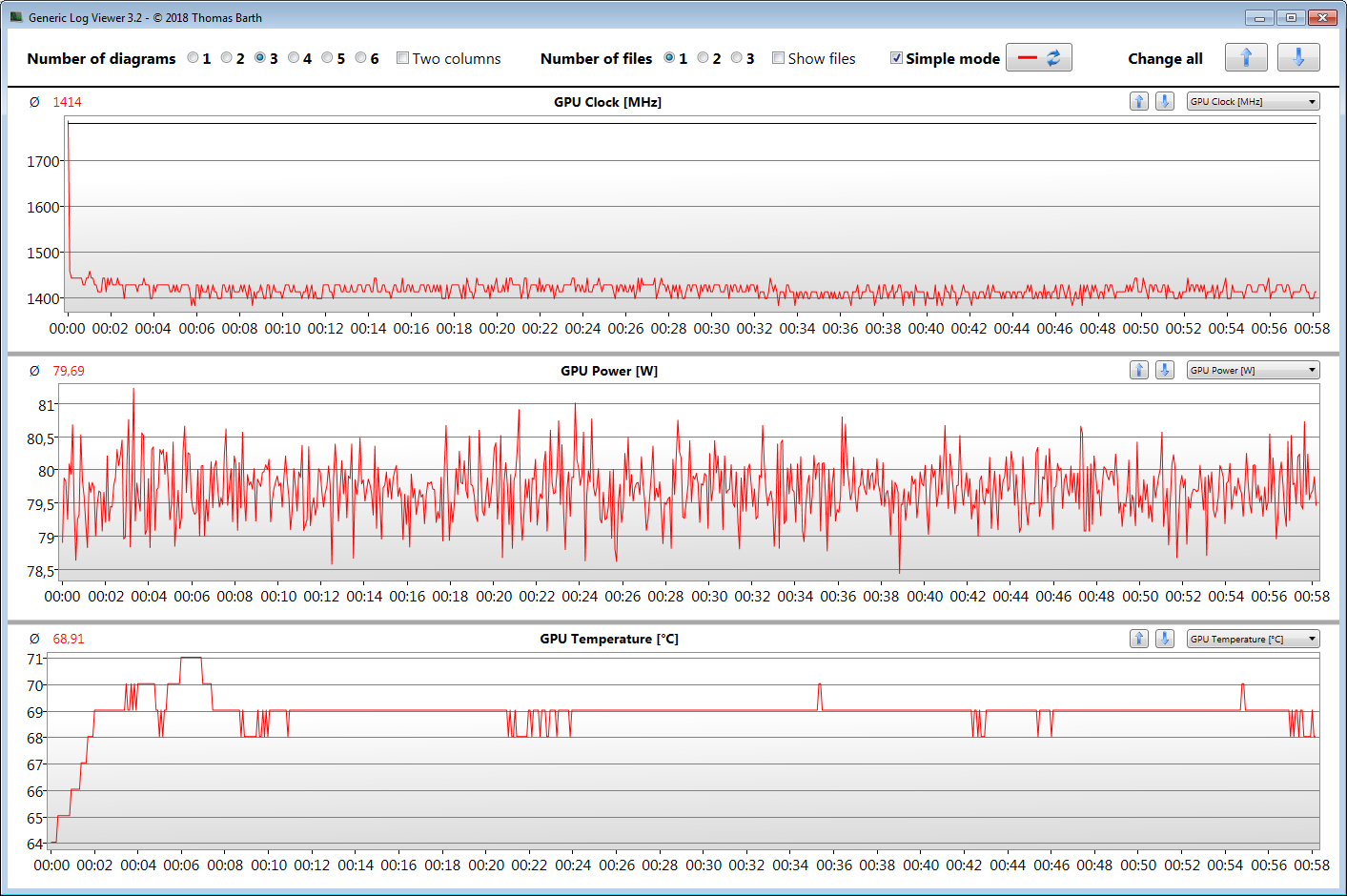
Task: Click inside the GPU Power graph area
Action: click(690, 482)
